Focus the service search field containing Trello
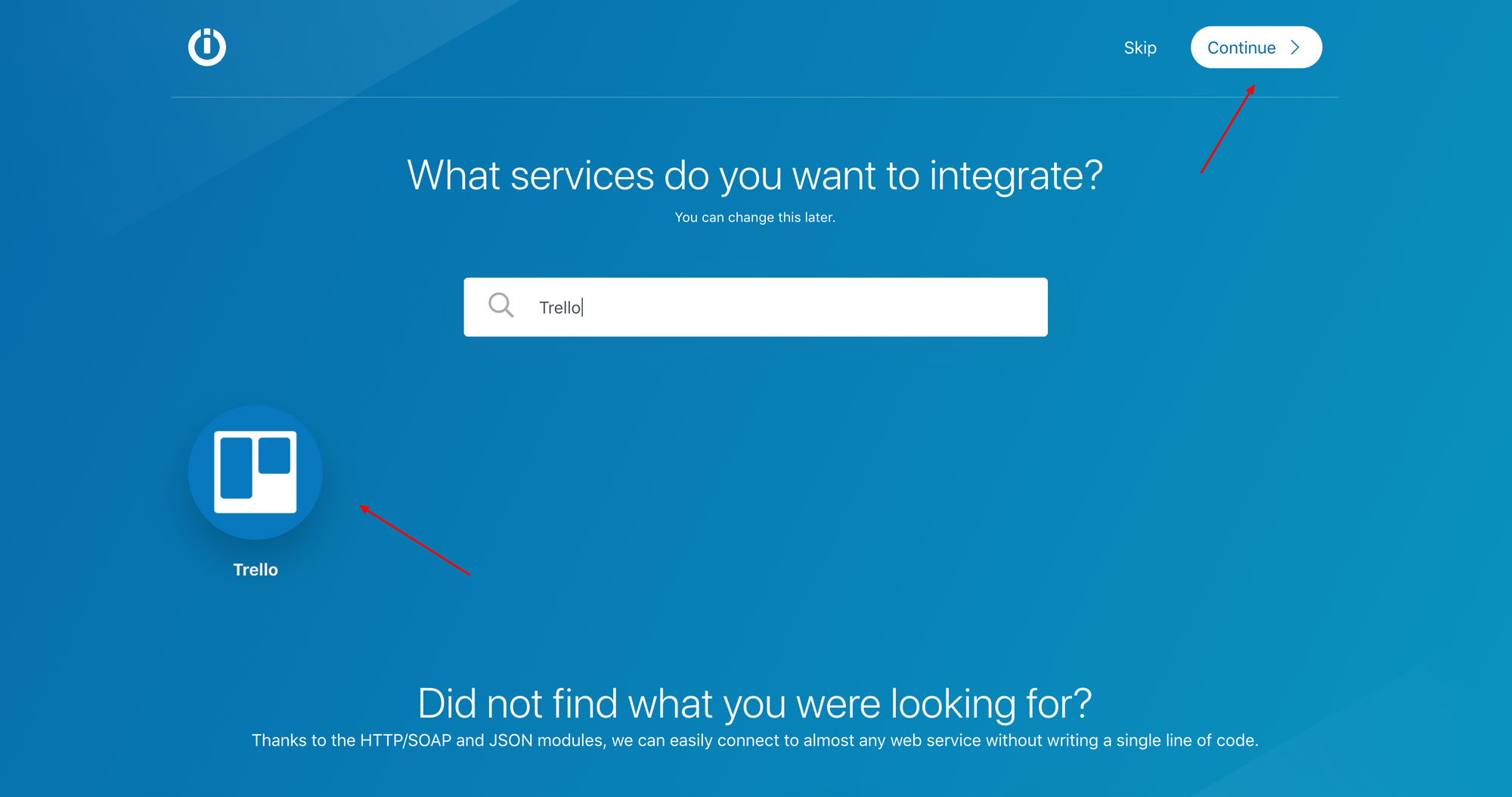The width and height of the screenshot is (1512, 797). (x=755, y=307)
